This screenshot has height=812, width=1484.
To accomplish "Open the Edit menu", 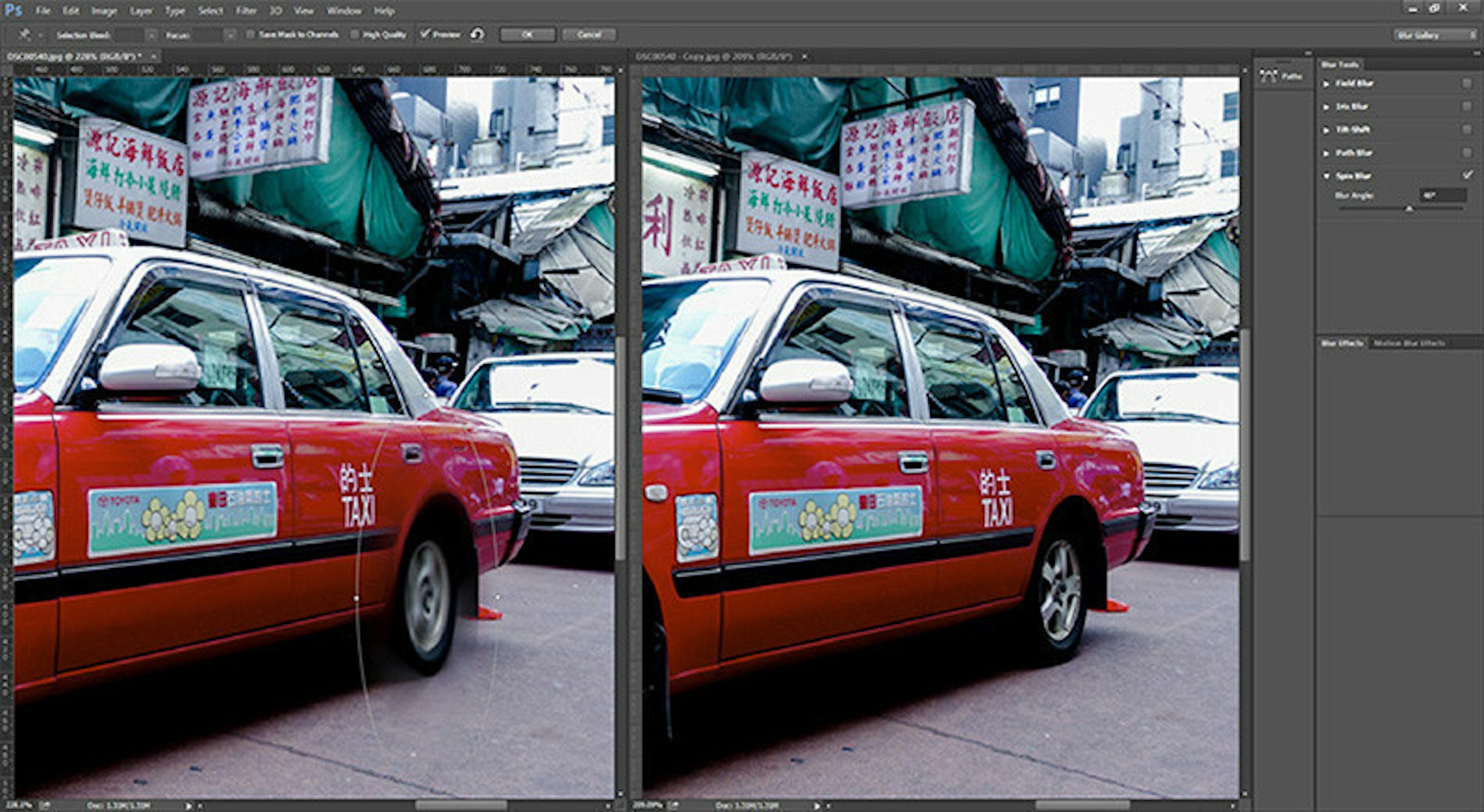I will click(x=71, y=11).
